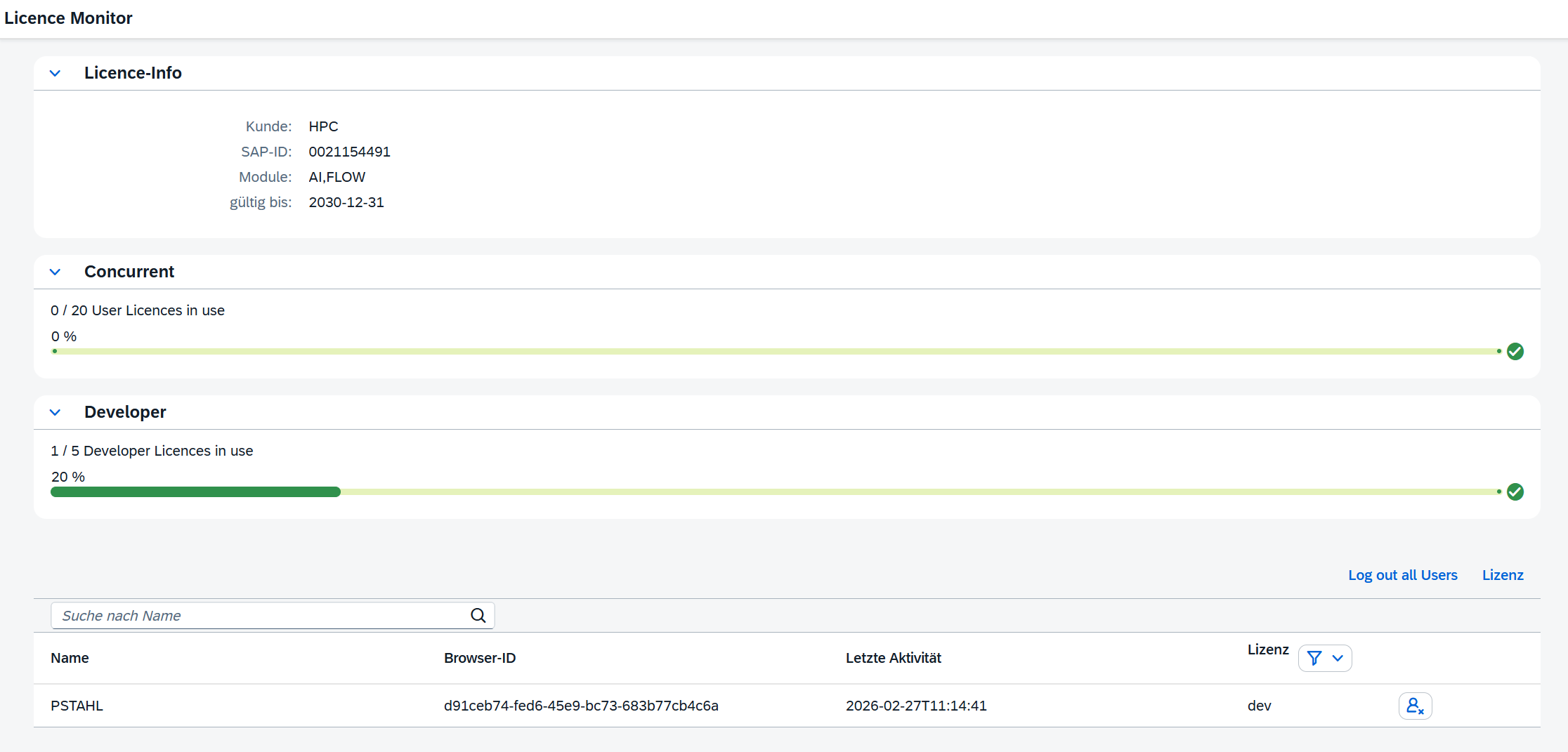The height and width of the screenshot is (752, 1568).
Task: Click the Browser-ID column header
Action: [x=480, y=658]
